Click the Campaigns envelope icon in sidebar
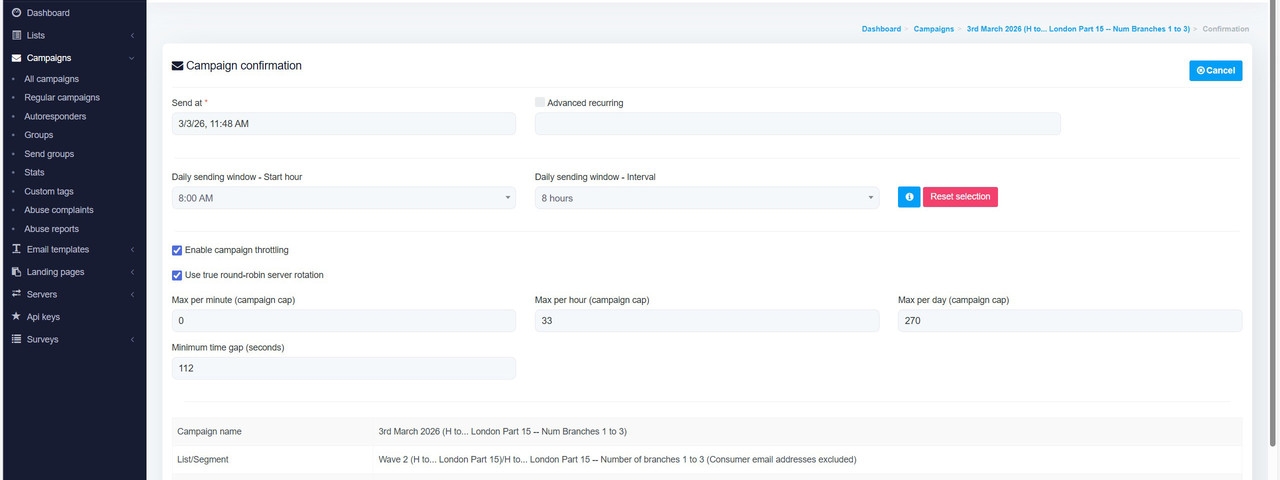This screenshot has height=480, width=1280. coord(16,58)
